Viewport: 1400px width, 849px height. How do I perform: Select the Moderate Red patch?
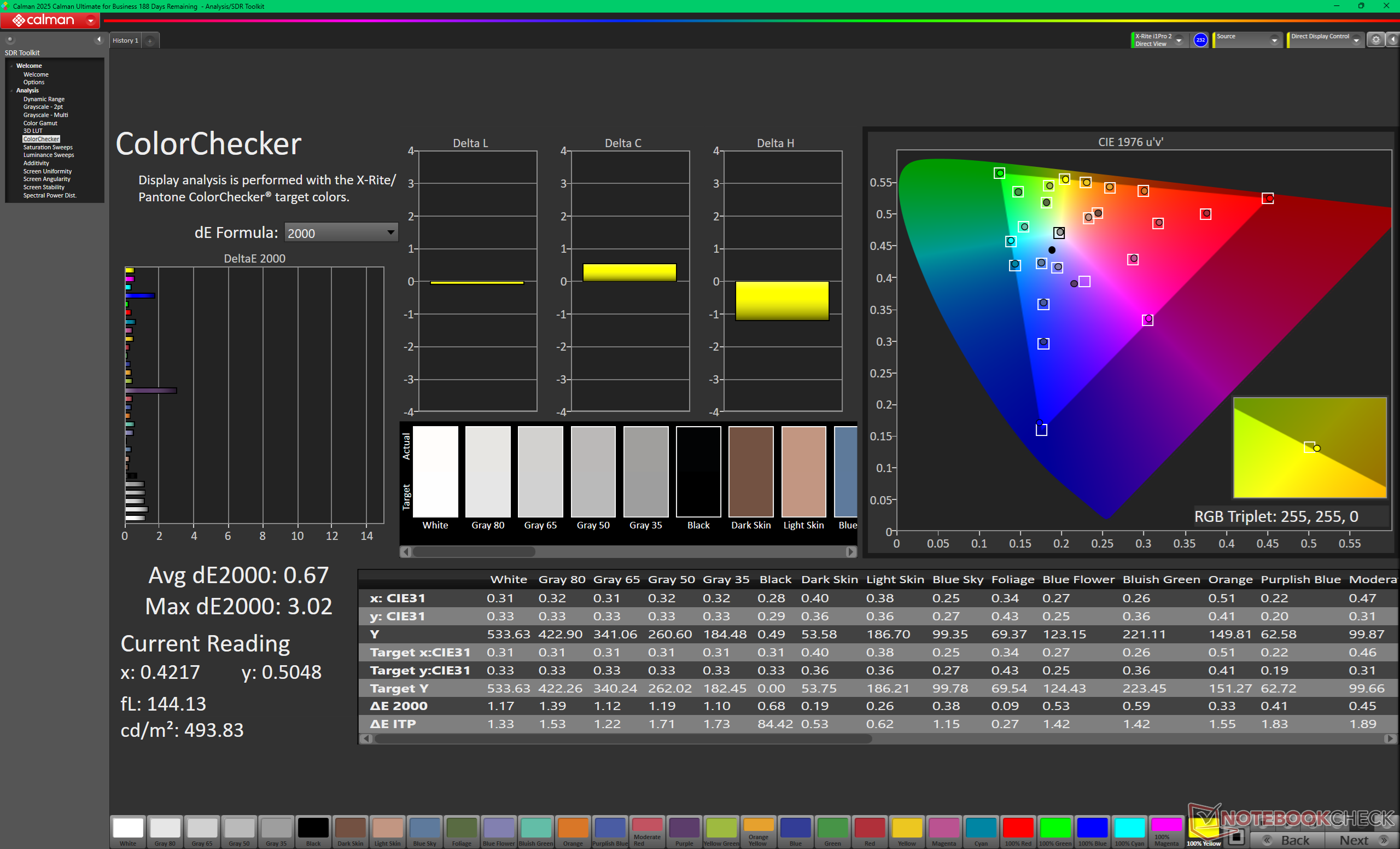point(647,832)
